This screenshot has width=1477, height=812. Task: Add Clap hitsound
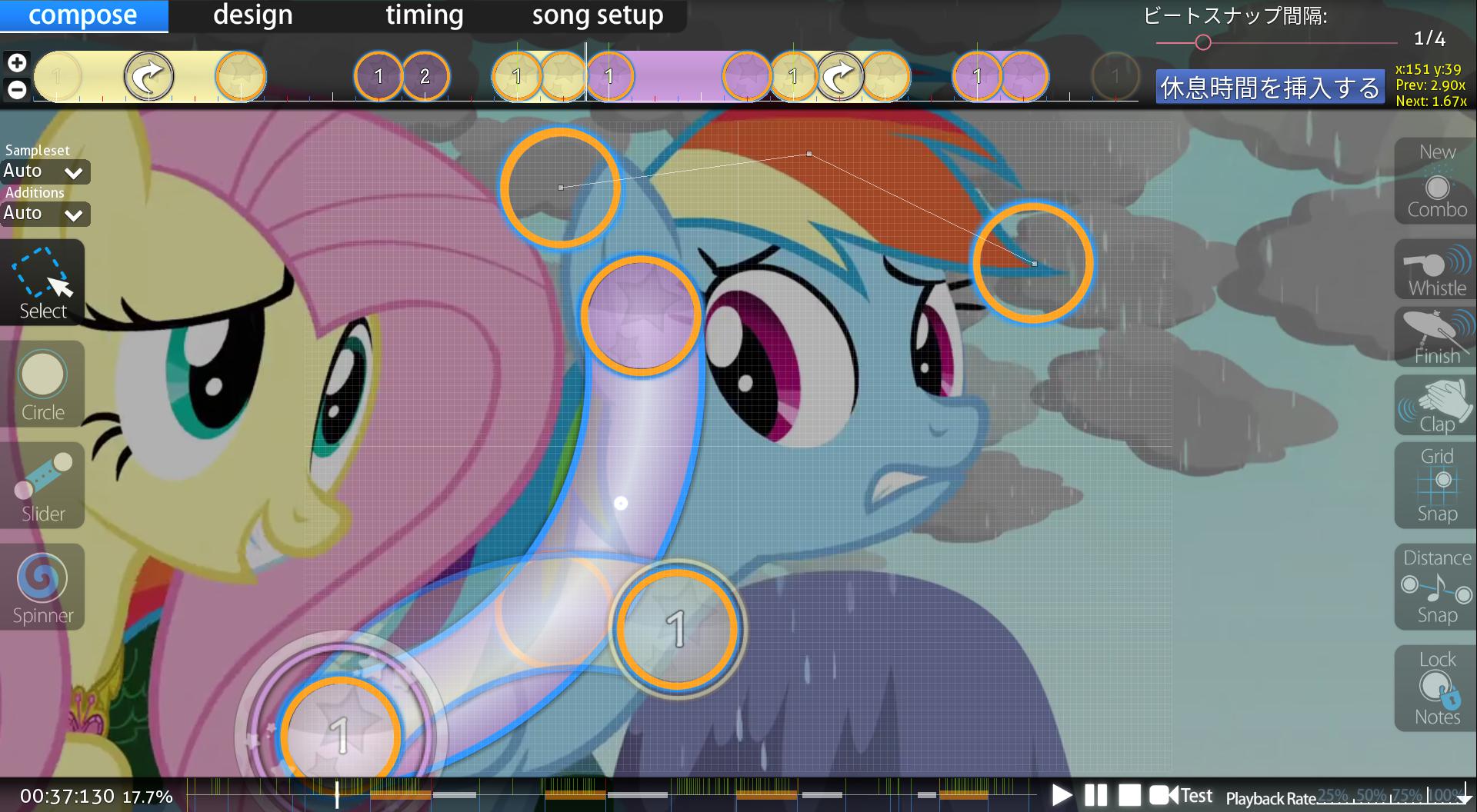[1436, 406]
